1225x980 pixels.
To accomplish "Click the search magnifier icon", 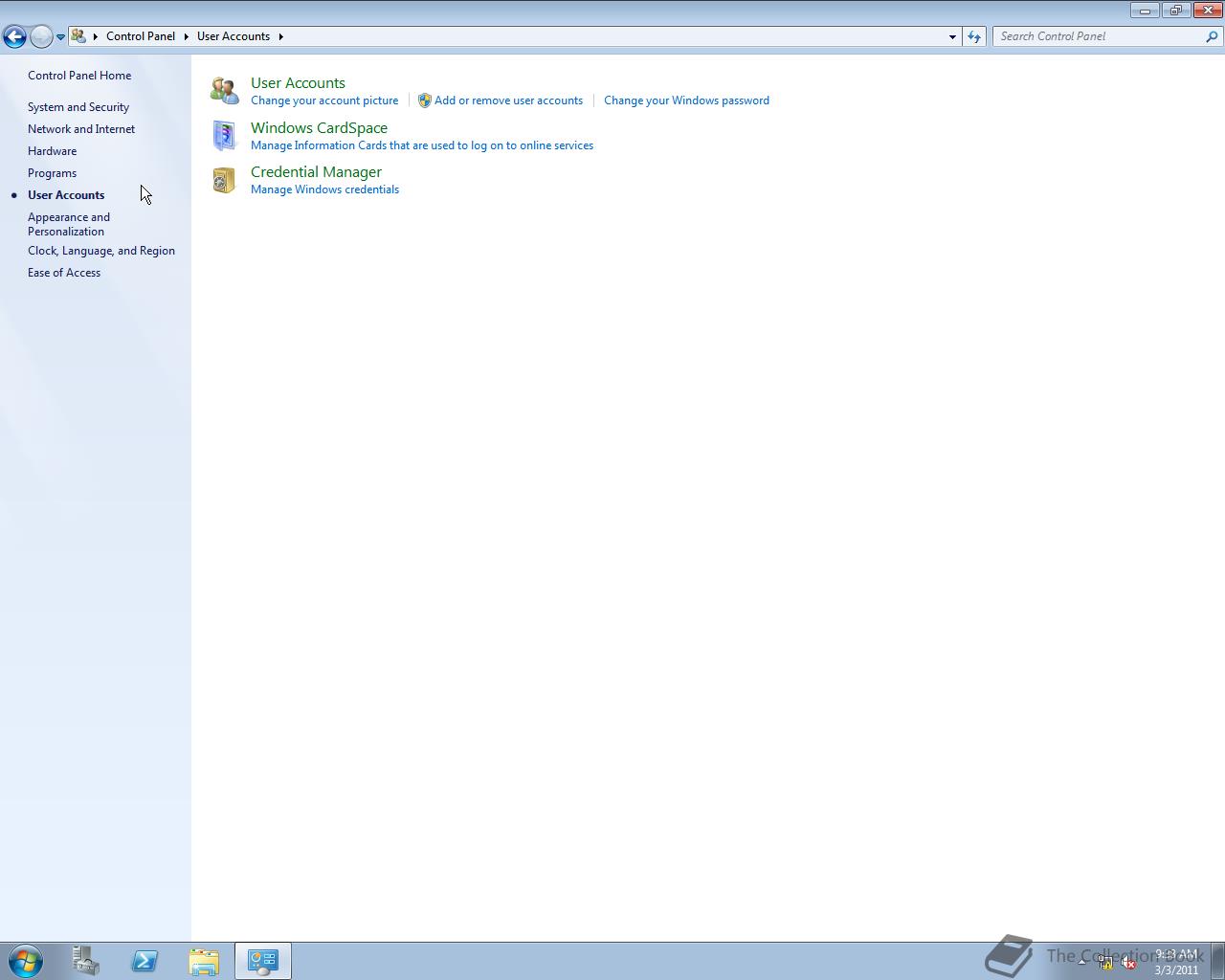I will coord(1213,36).
